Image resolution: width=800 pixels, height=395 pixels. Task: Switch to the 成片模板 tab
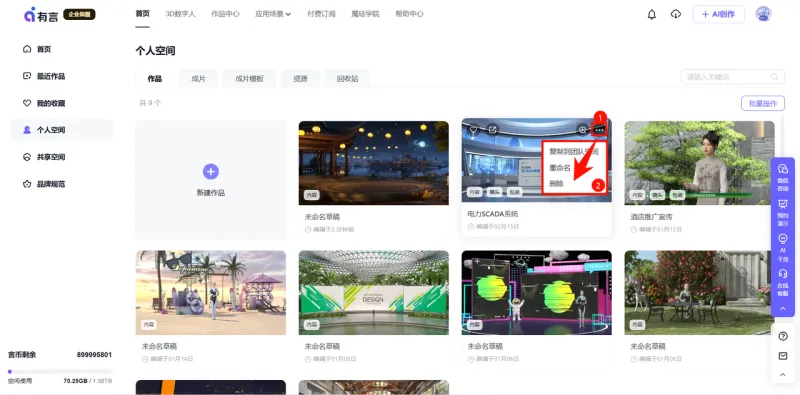(249, 79)
